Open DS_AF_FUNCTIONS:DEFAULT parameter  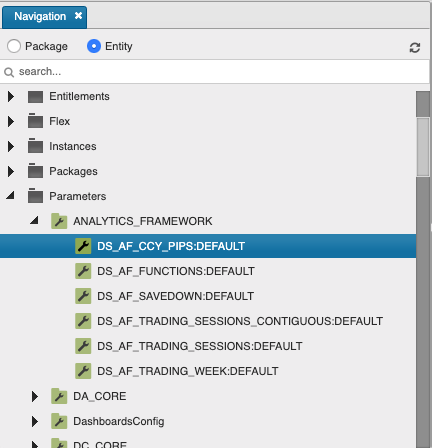click(x=176, y=271)
